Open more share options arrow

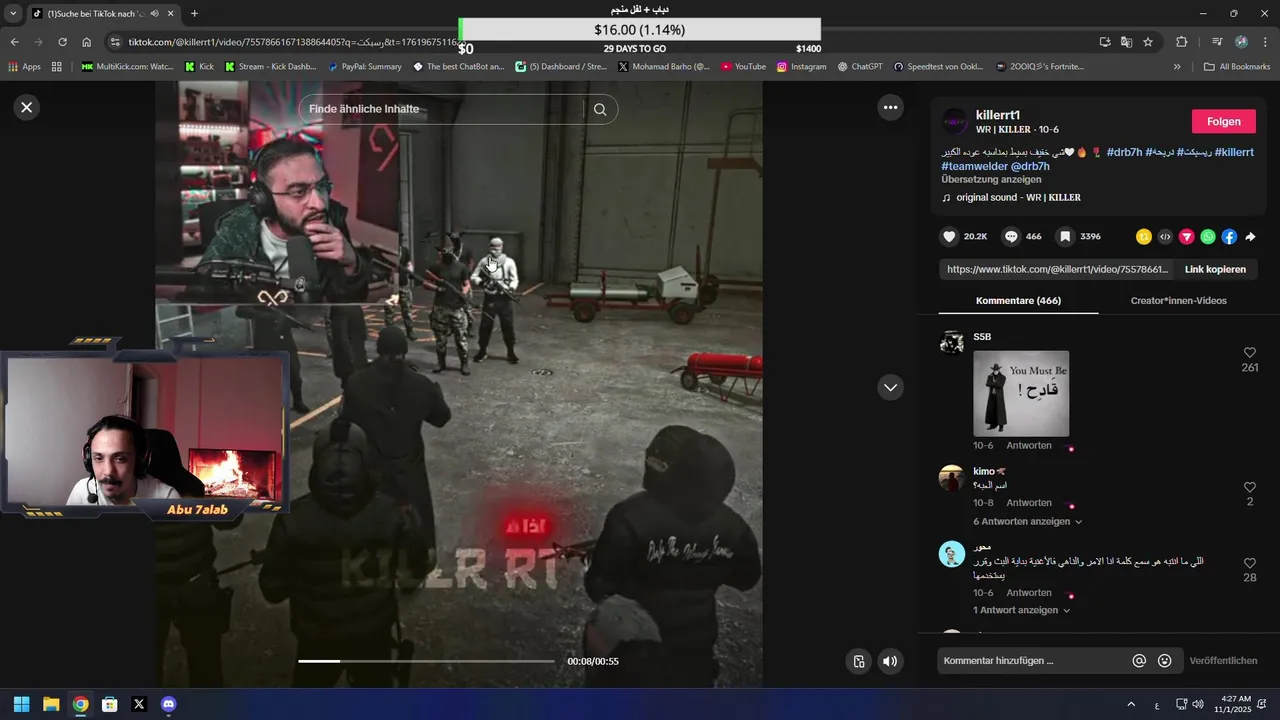pos(1250,237)
